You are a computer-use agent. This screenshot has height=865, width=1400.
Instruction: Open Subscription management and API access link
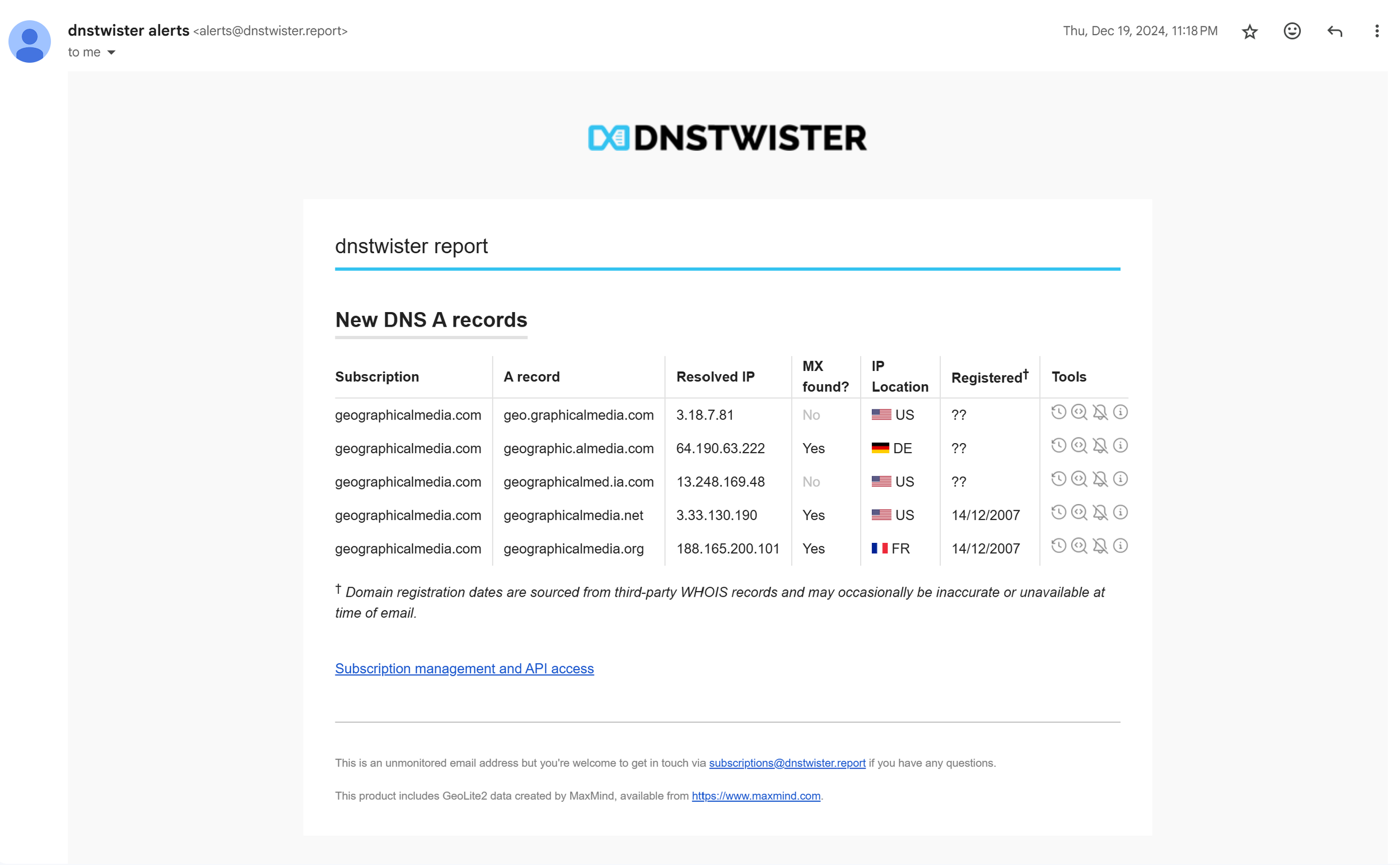464,668
